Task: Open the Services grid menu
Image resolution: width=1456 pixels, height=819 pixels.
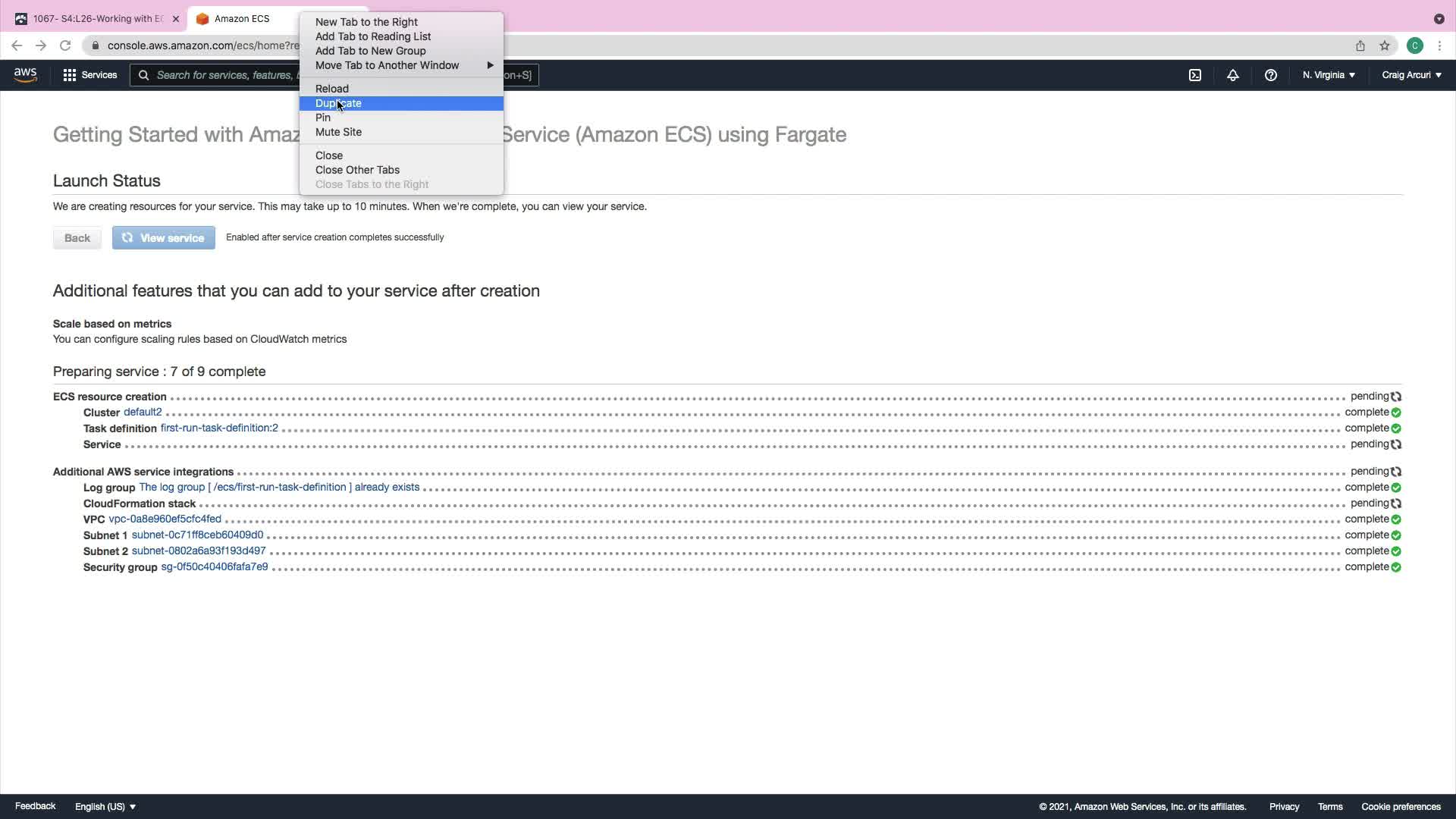Action: tap(89, 75)
